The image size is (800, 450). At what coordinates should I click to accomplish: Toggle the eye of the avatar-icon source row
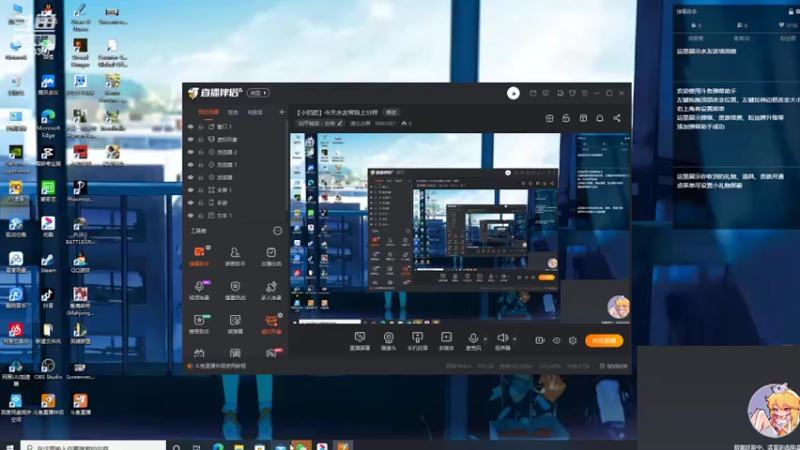click(191, 139)
